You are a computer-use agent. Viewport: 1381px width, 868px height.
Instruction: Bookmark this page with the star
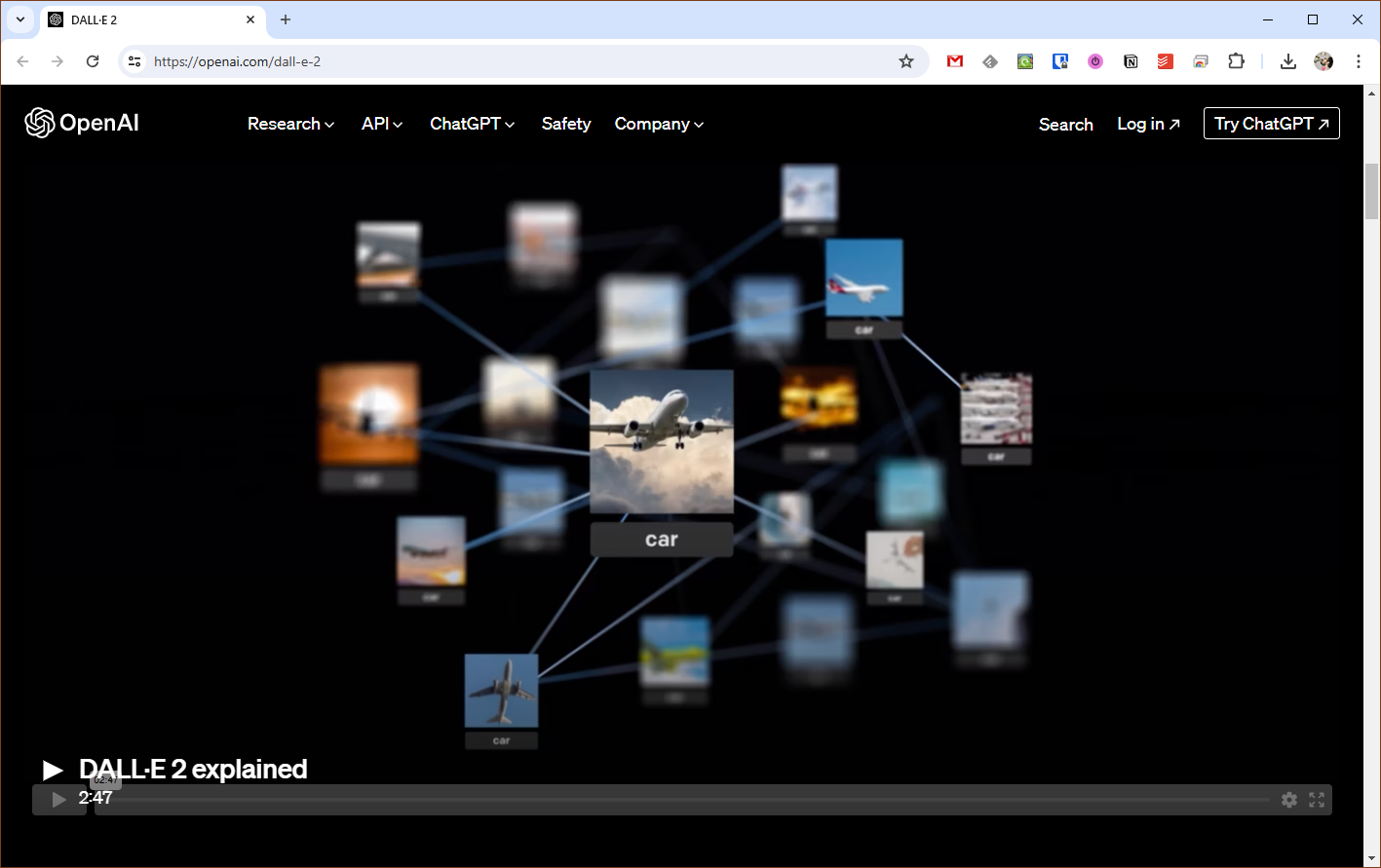click(x=906, y=61)
